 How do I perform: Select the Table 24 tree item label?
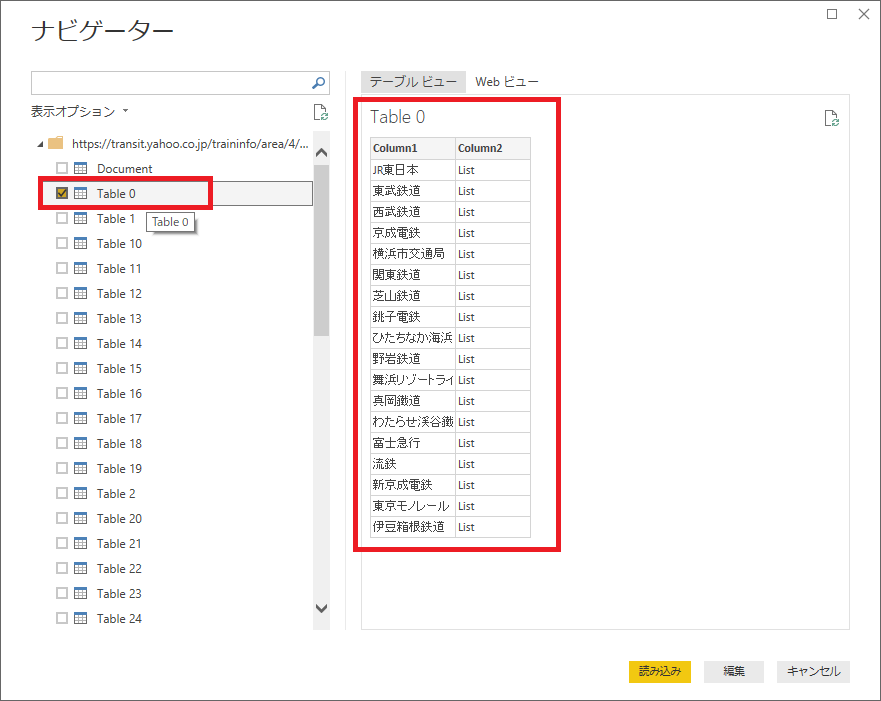[x=119, y=618]
